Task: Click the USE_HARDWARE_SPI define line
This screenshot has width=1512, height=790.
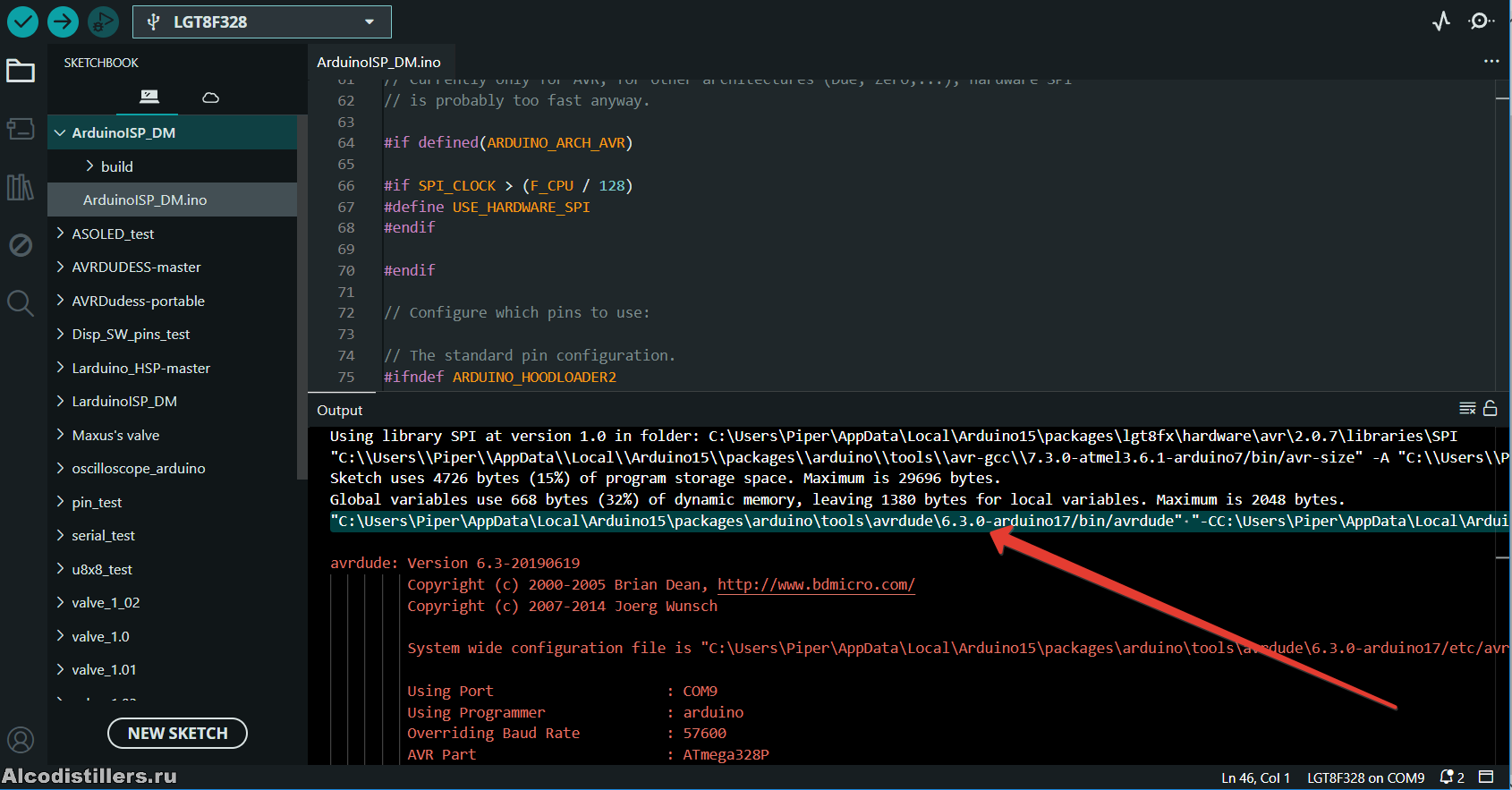Action: (487, 207)
